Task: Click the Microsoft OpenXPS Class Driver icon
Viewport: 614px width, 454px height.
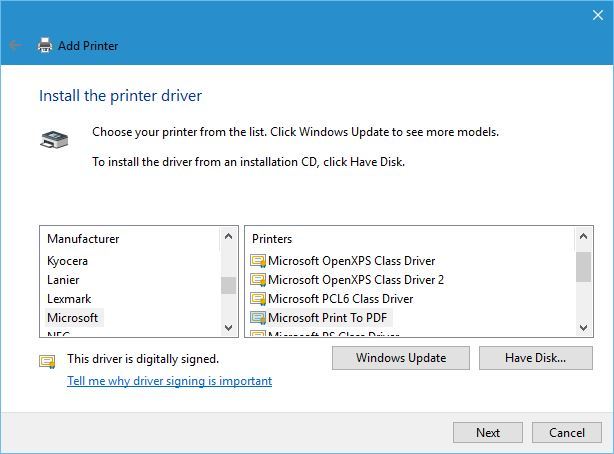Action: point(258,261)
